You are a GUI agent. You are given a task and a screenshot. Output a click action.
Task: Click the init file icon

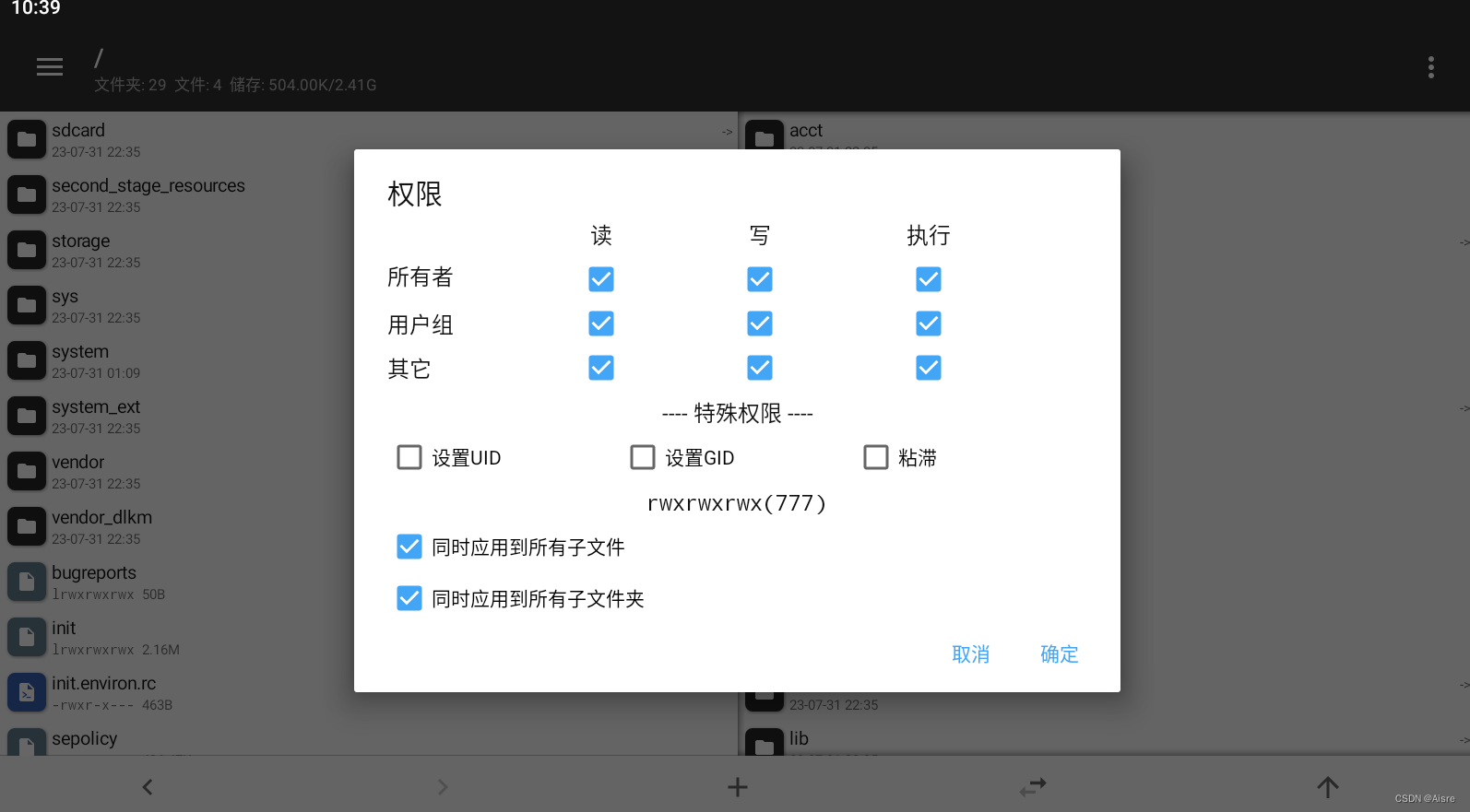pos(27,637)
